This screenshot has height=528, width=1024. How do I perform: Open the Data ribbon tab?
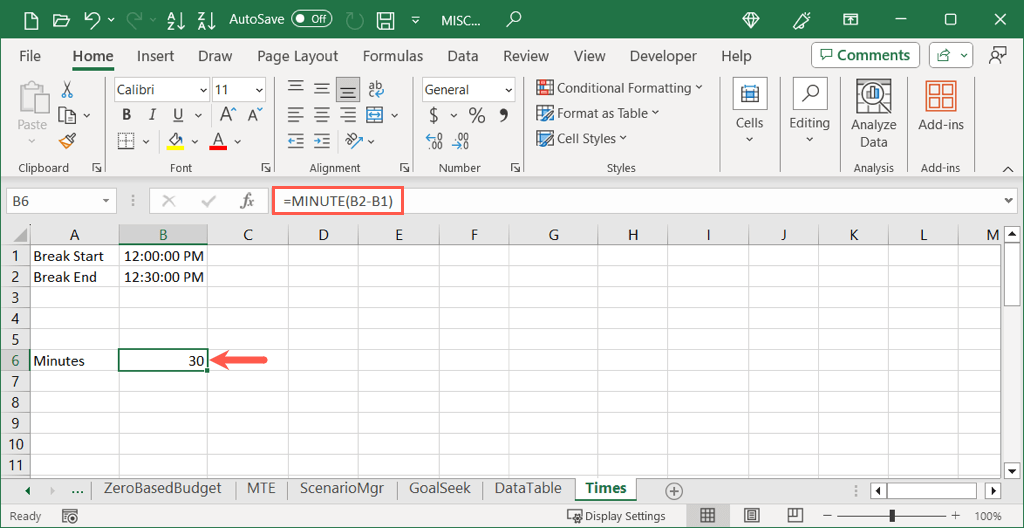click(463, 56)
